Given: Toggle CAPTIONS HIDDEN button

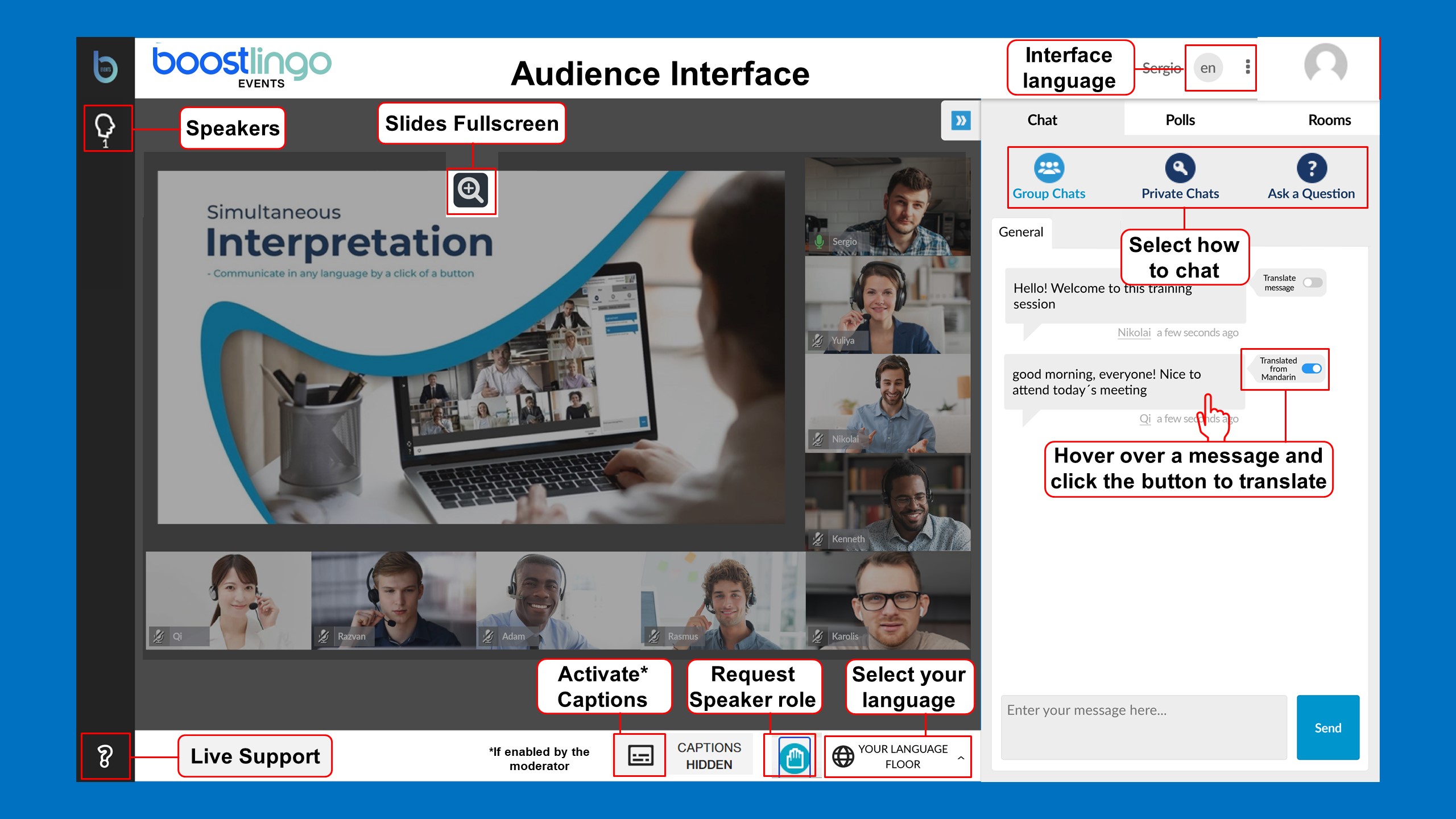Looking at the screenshot, I should tap(709, 756).
